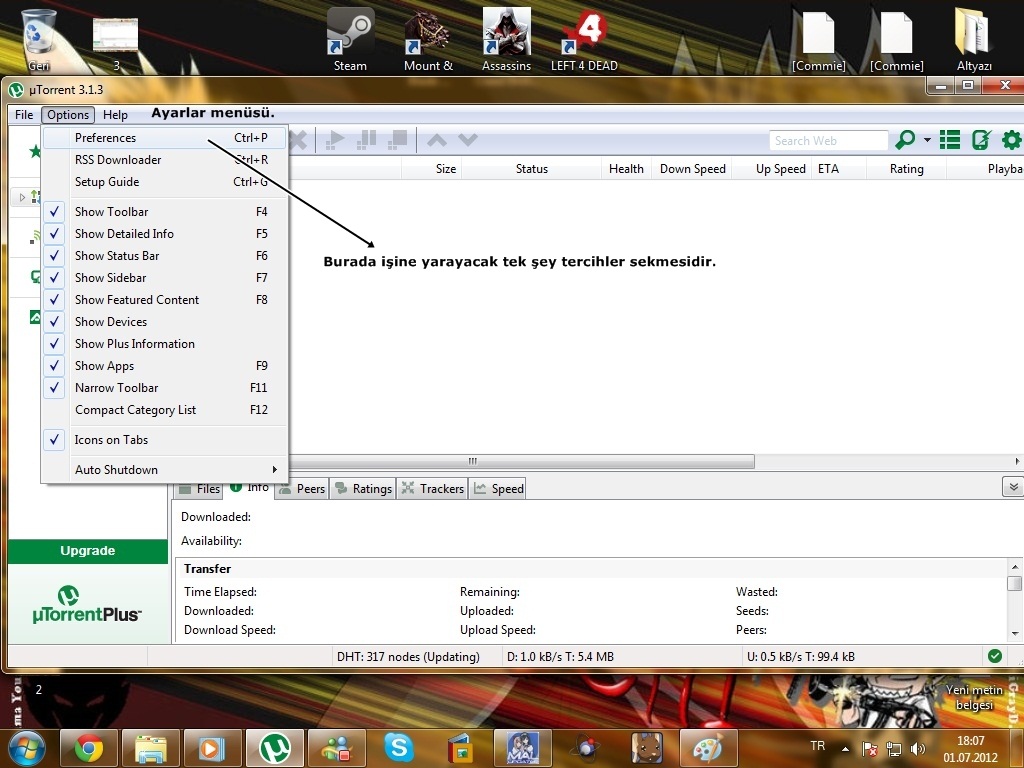Collapse the detailed info pane

coord(1013,487)
